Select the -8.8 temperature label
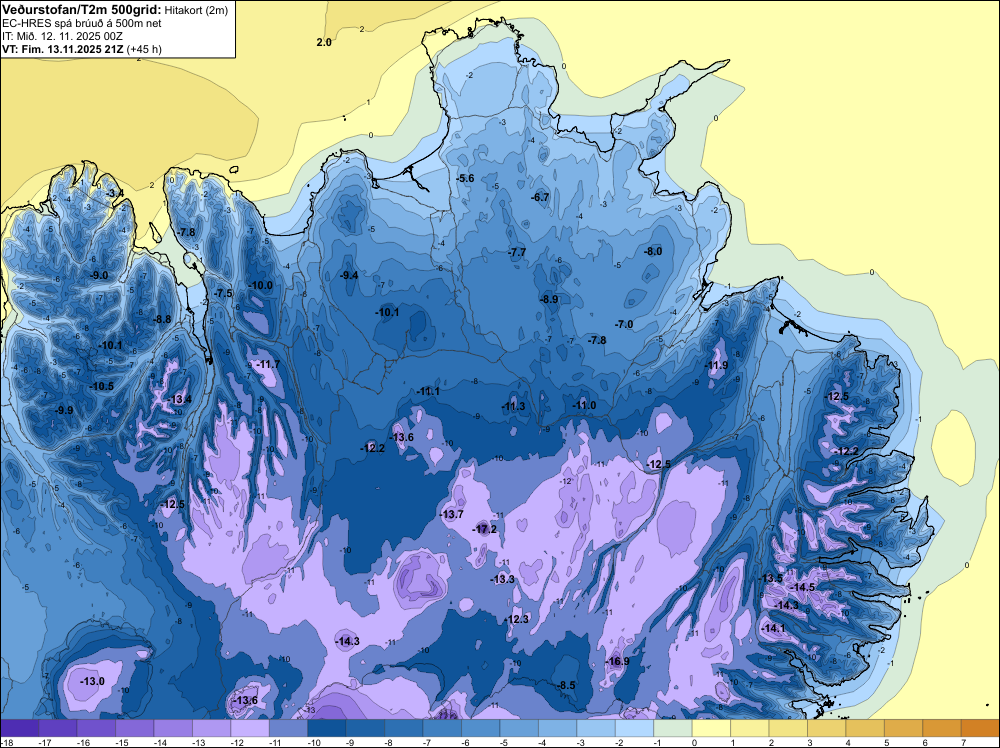The height and width of the screenshot is (748, 1000). coord(162,319)
